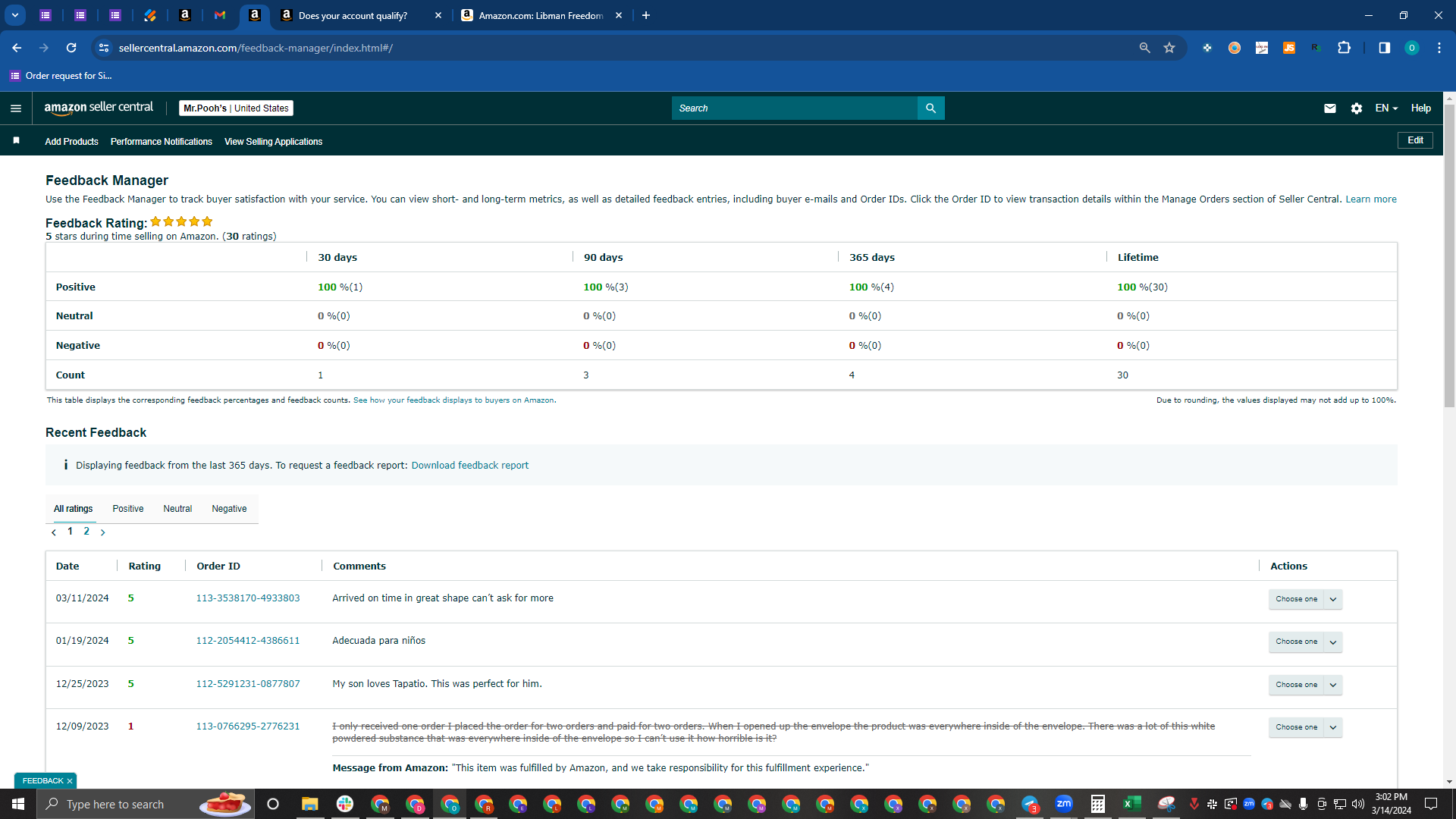Open 'See how your feedback displays to buyers' link

click(x=453, y=400)
